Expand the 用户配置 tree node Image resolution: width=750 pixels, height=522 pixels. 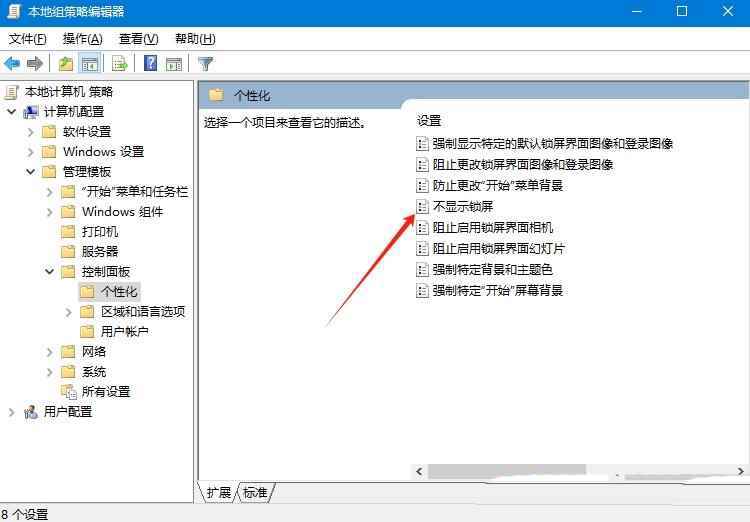point(12,412)
